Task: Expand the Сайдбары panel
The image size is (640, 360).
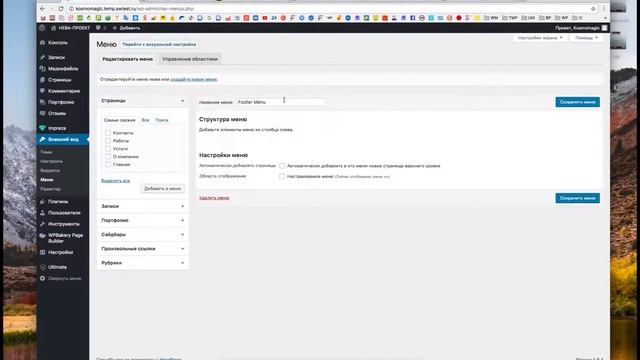Action: 143,235
